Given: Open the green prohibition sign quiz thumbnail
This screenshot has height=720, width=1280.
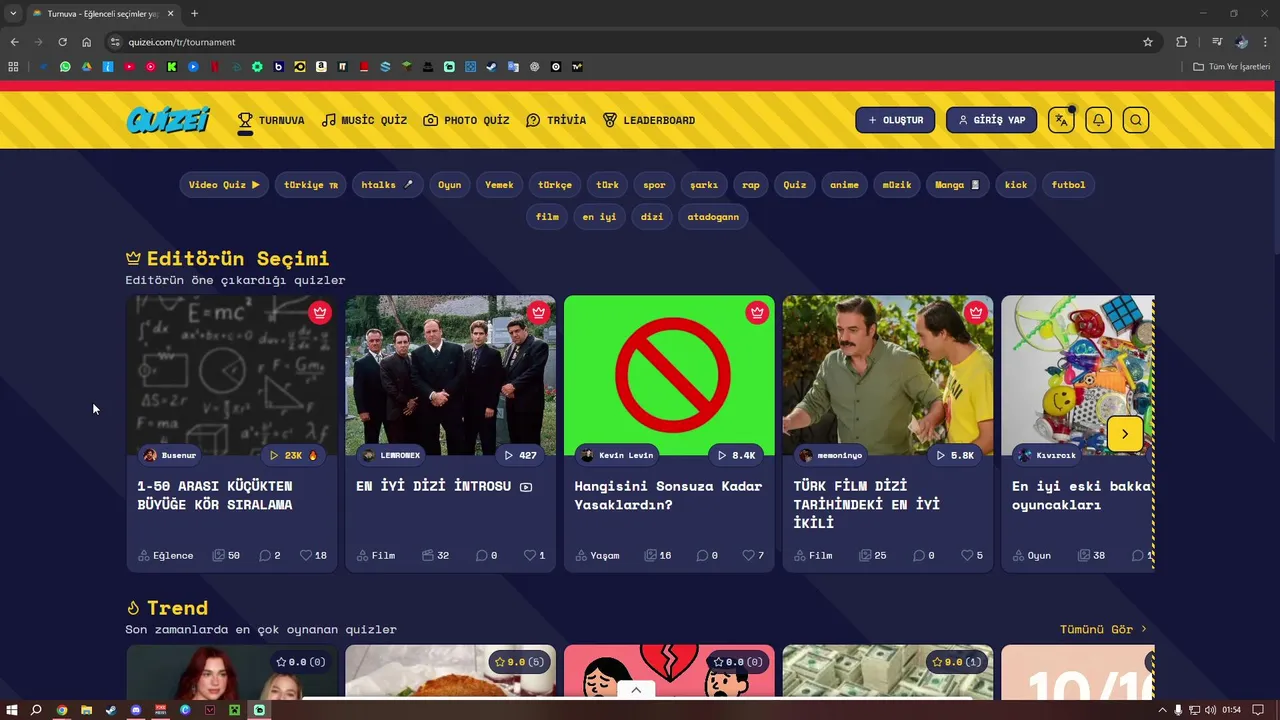Looking at the screenshot, I should (669, 375).
